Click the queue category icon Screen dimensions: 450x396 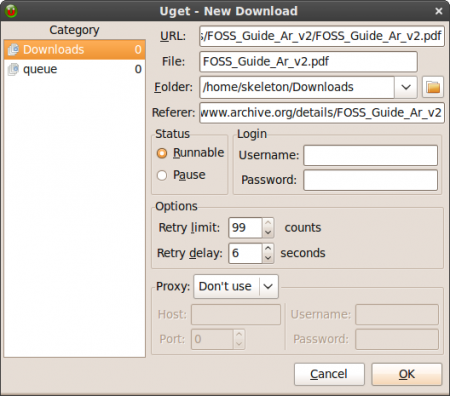(x=13, y=69)
